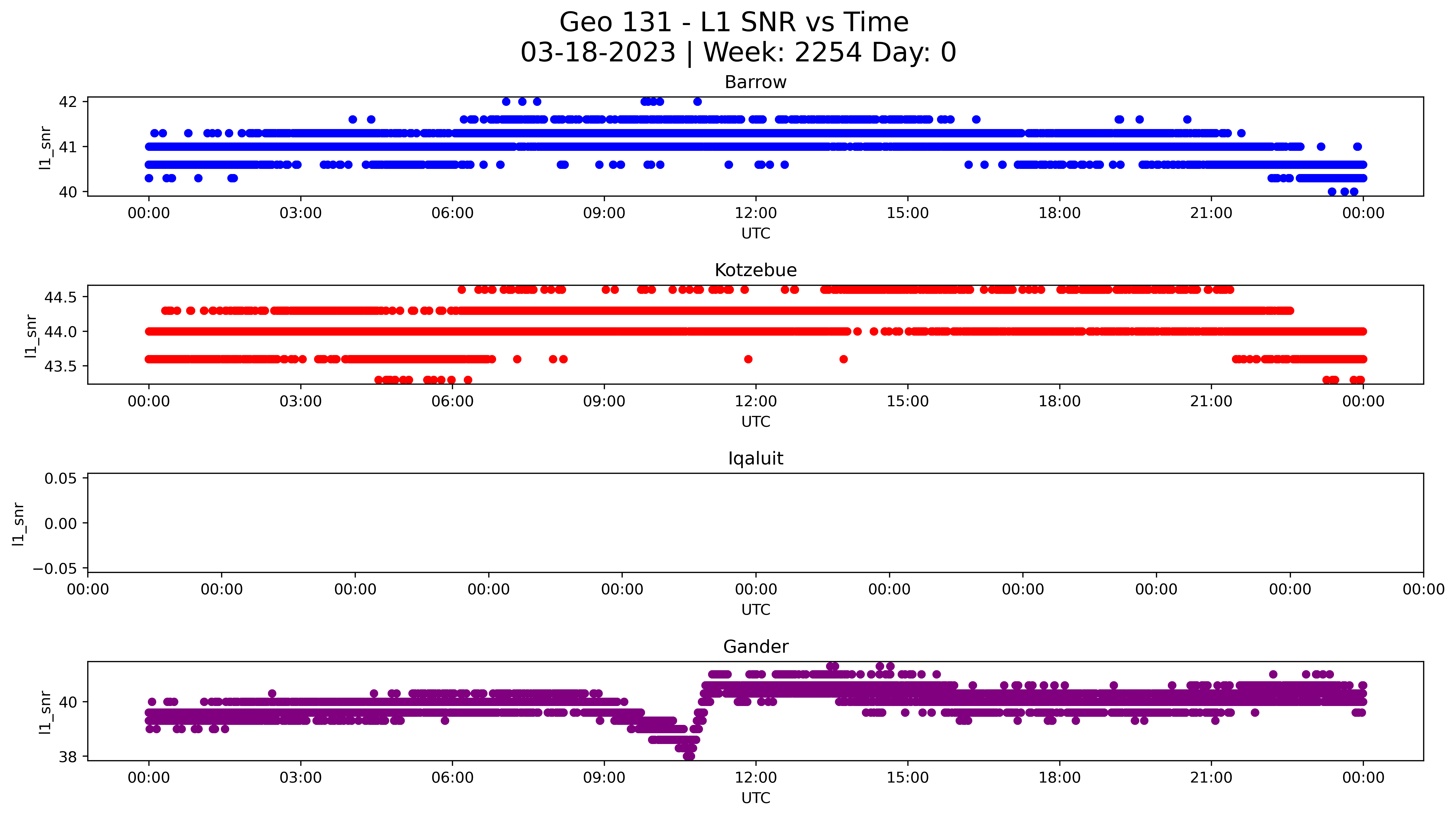Click the '12:00' x-tick on the Kotzebue plot
Viewport: 1456px width, 817px height.
(756, 401)
